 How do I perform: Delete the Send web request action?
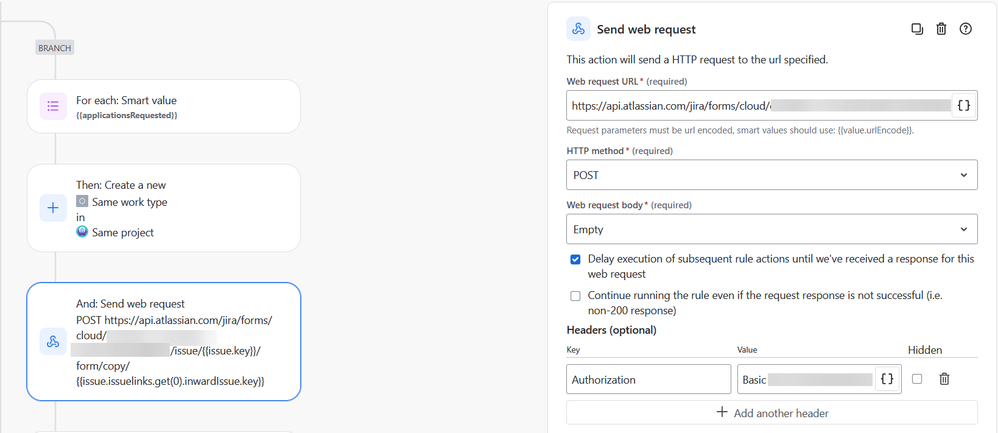(941, 29)
